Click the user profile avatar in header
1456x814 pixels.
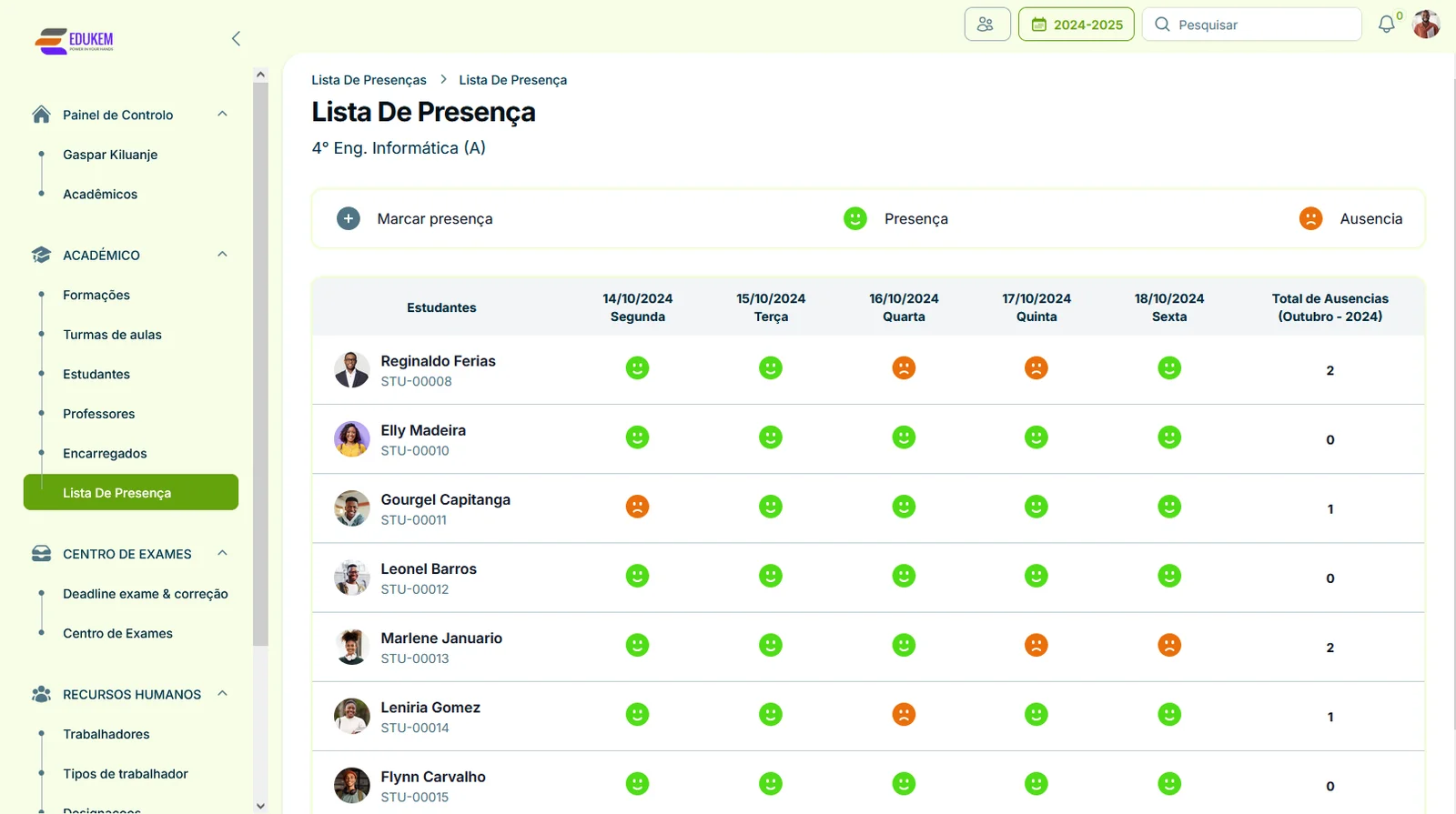coord(1425,25)
